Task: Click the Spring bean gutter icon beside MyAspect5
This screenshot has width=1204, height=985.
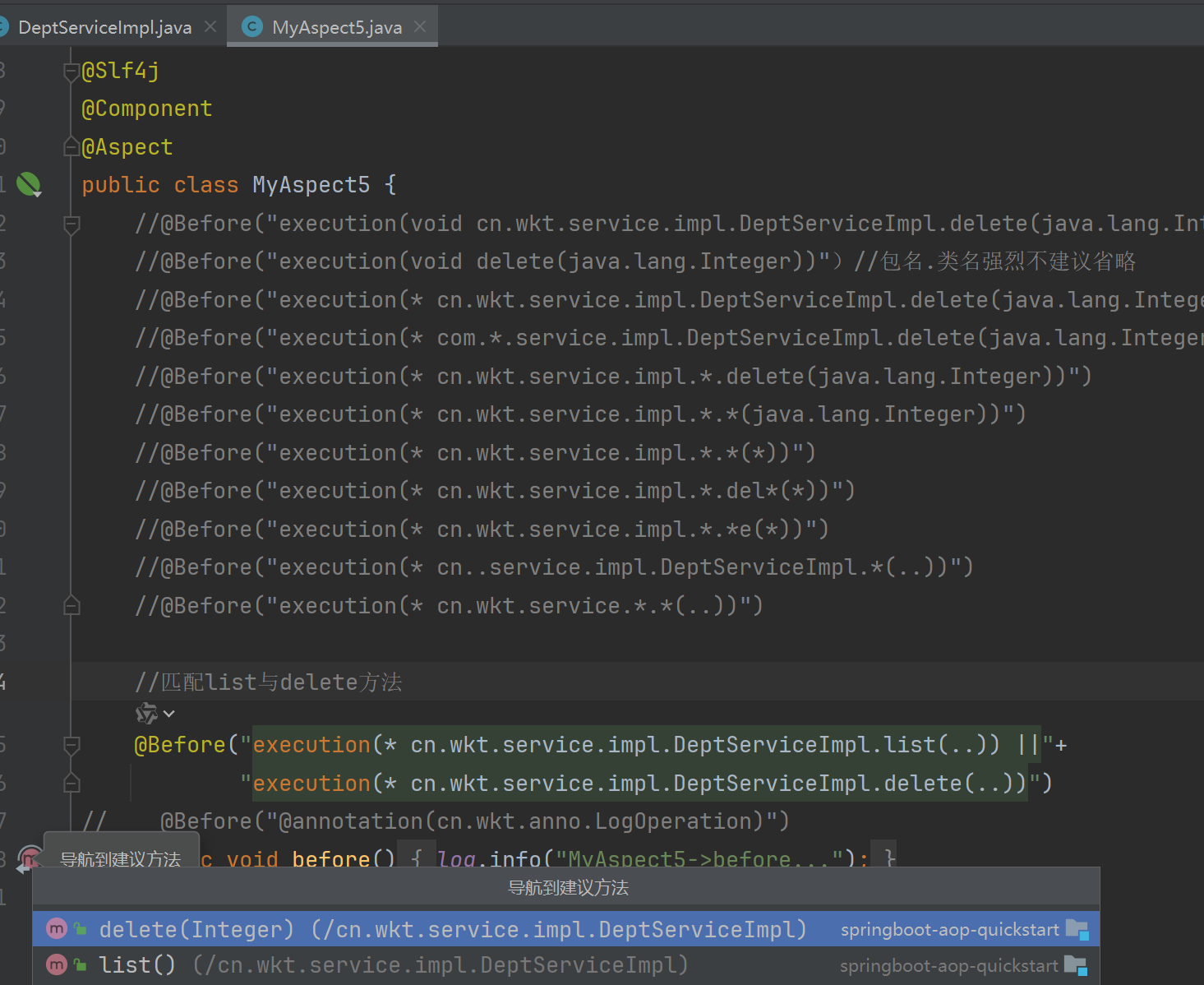Action: pos(29,184)
